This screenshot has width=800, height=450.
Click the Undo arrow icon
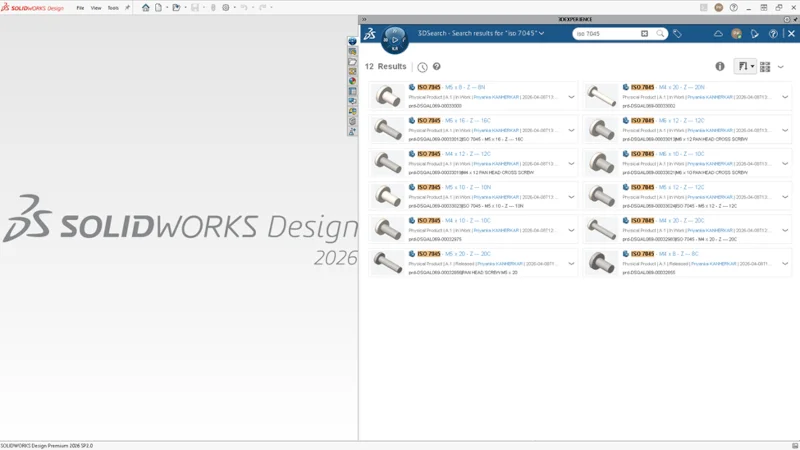[244, 8]
